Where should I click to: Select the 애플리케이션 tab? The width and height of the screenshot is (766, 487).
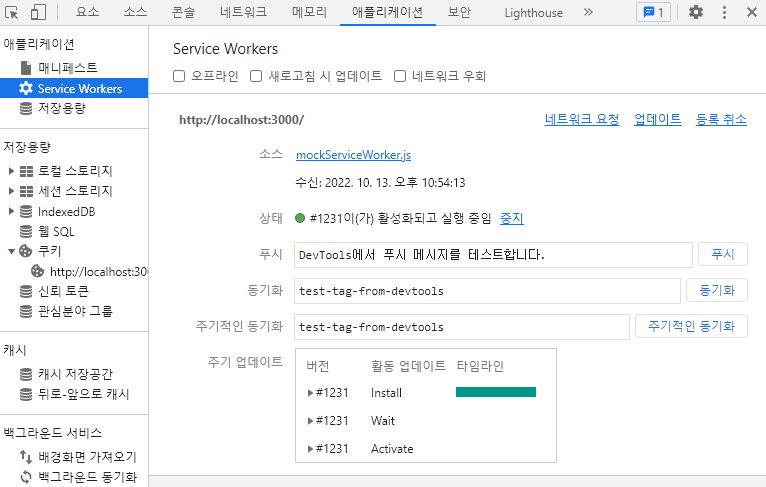pyautogui.click(x=388, y=12)
